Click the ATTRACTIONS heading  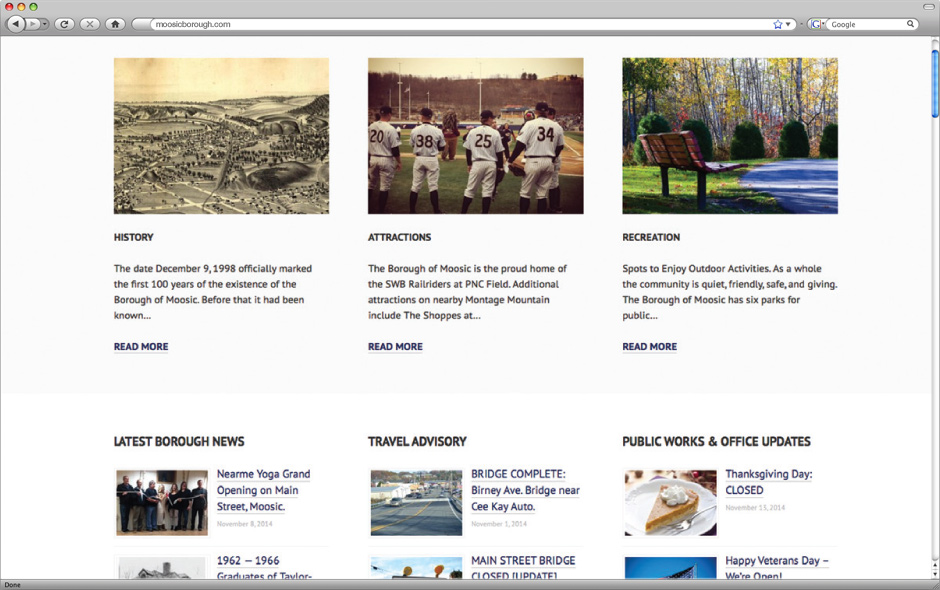pos(399,237)
